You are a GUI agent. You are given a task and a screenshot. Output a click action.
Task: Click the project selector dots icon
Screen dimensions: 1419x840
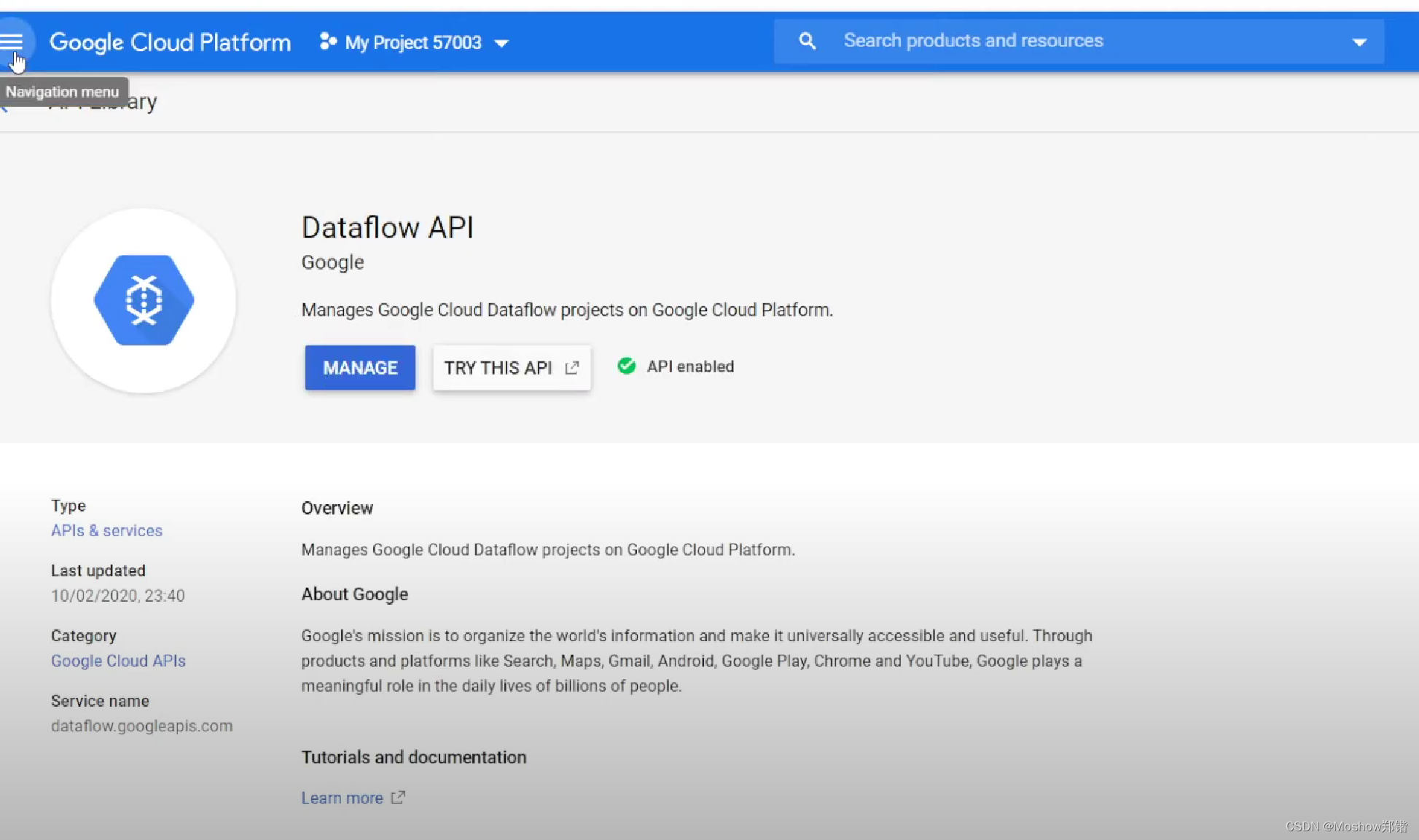[x=328, y=42]
